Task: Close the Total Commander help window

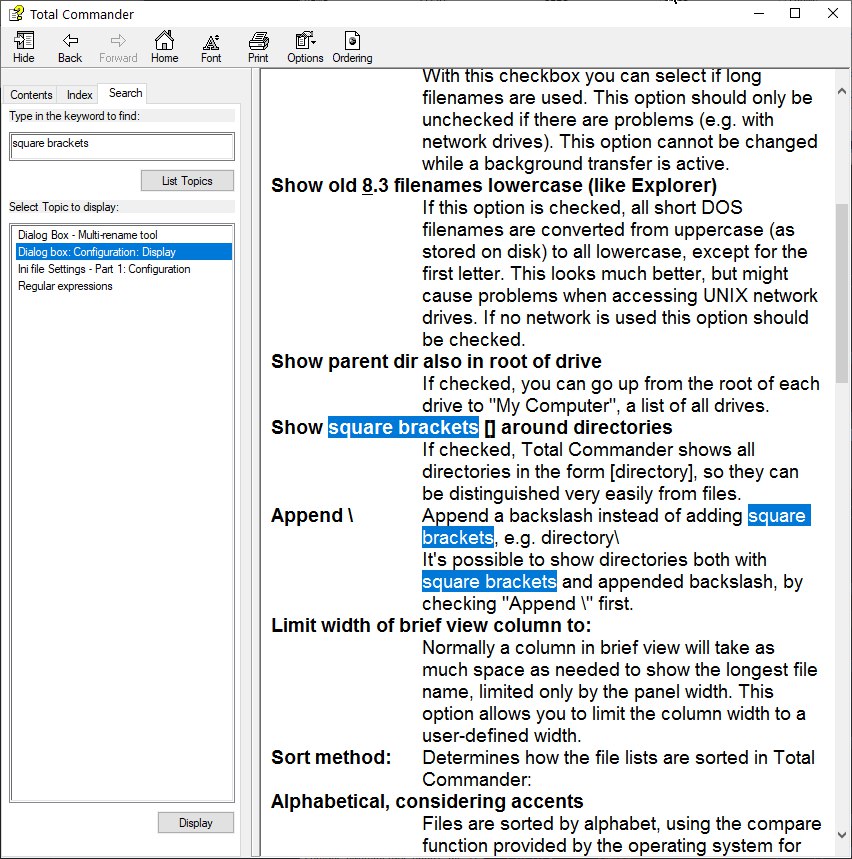Action: (x=833, y=14)
